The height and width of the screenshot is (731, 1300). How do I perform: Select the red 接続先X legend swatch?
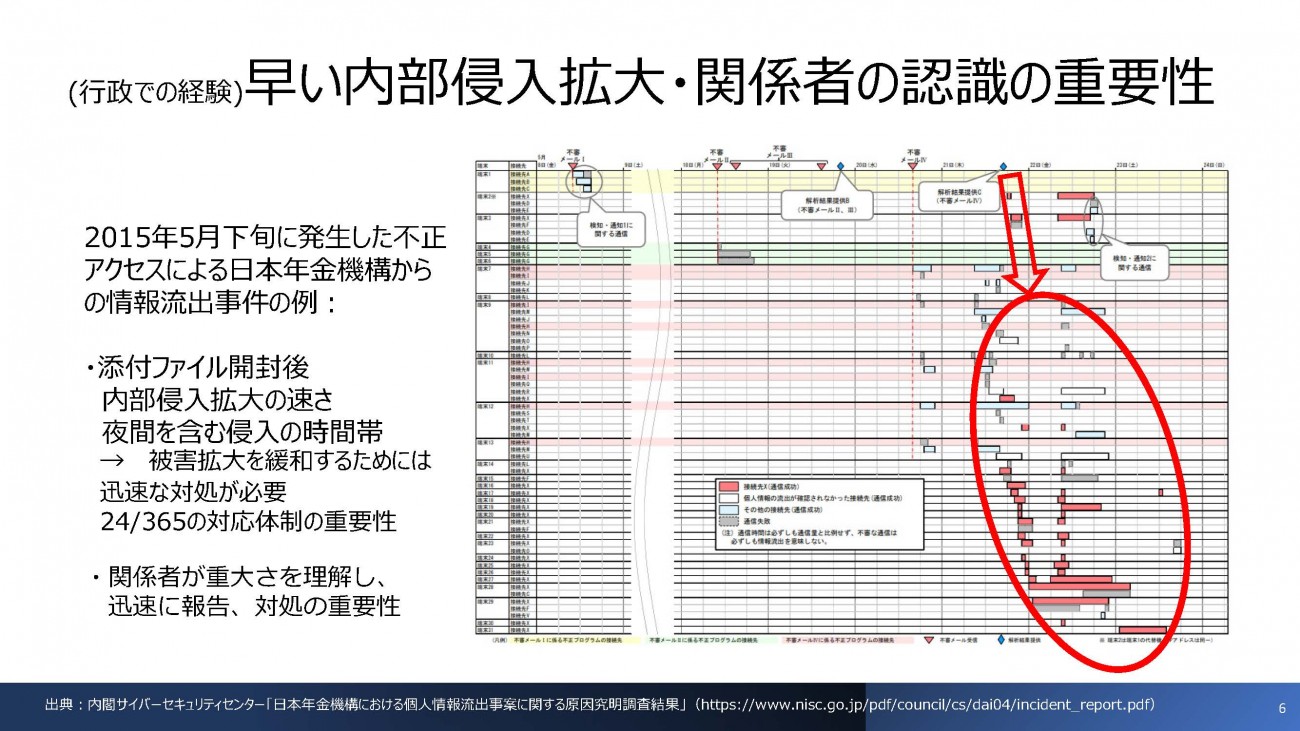(x=729, y=484)
